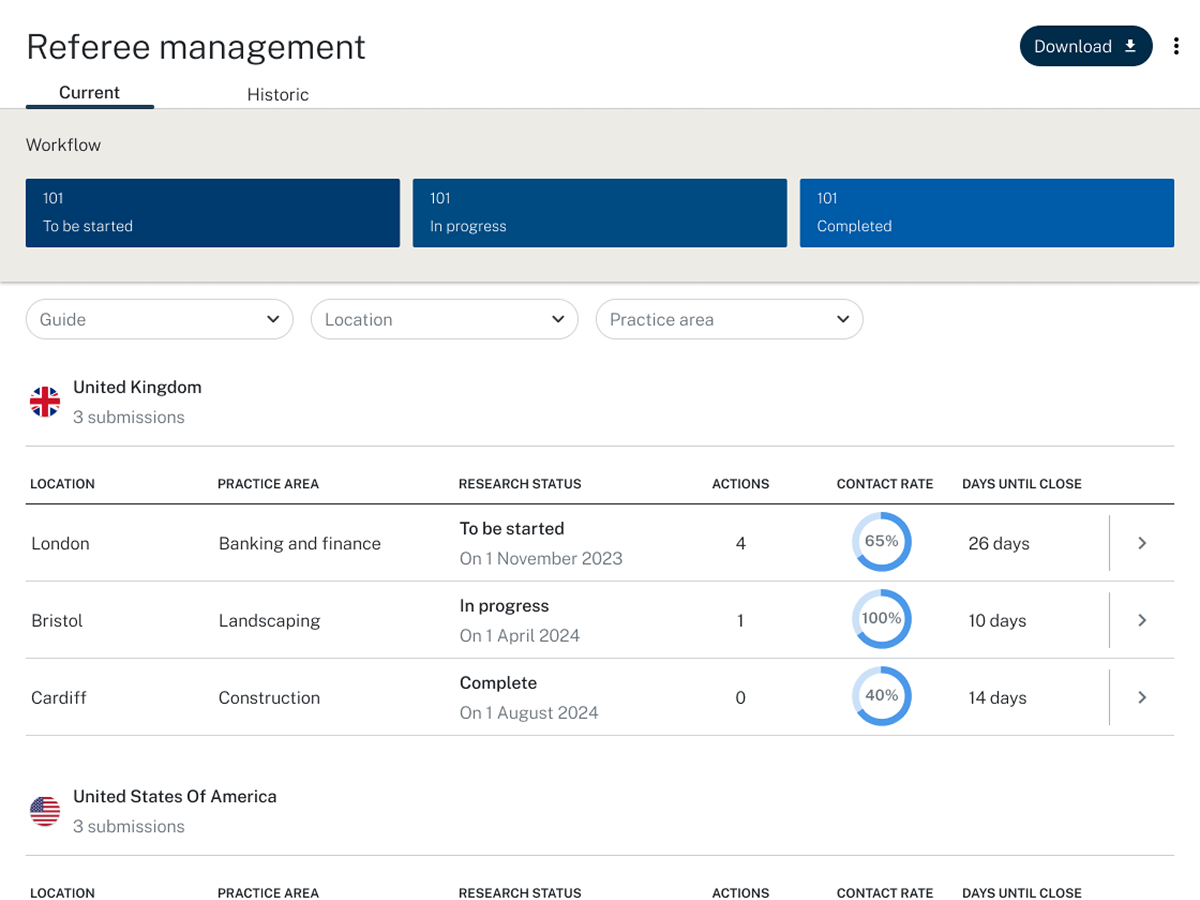Image resolution: width=1200 pixels, height=900 pixels.
Task: Switch to the Historic tab
Action: point(278,94)
